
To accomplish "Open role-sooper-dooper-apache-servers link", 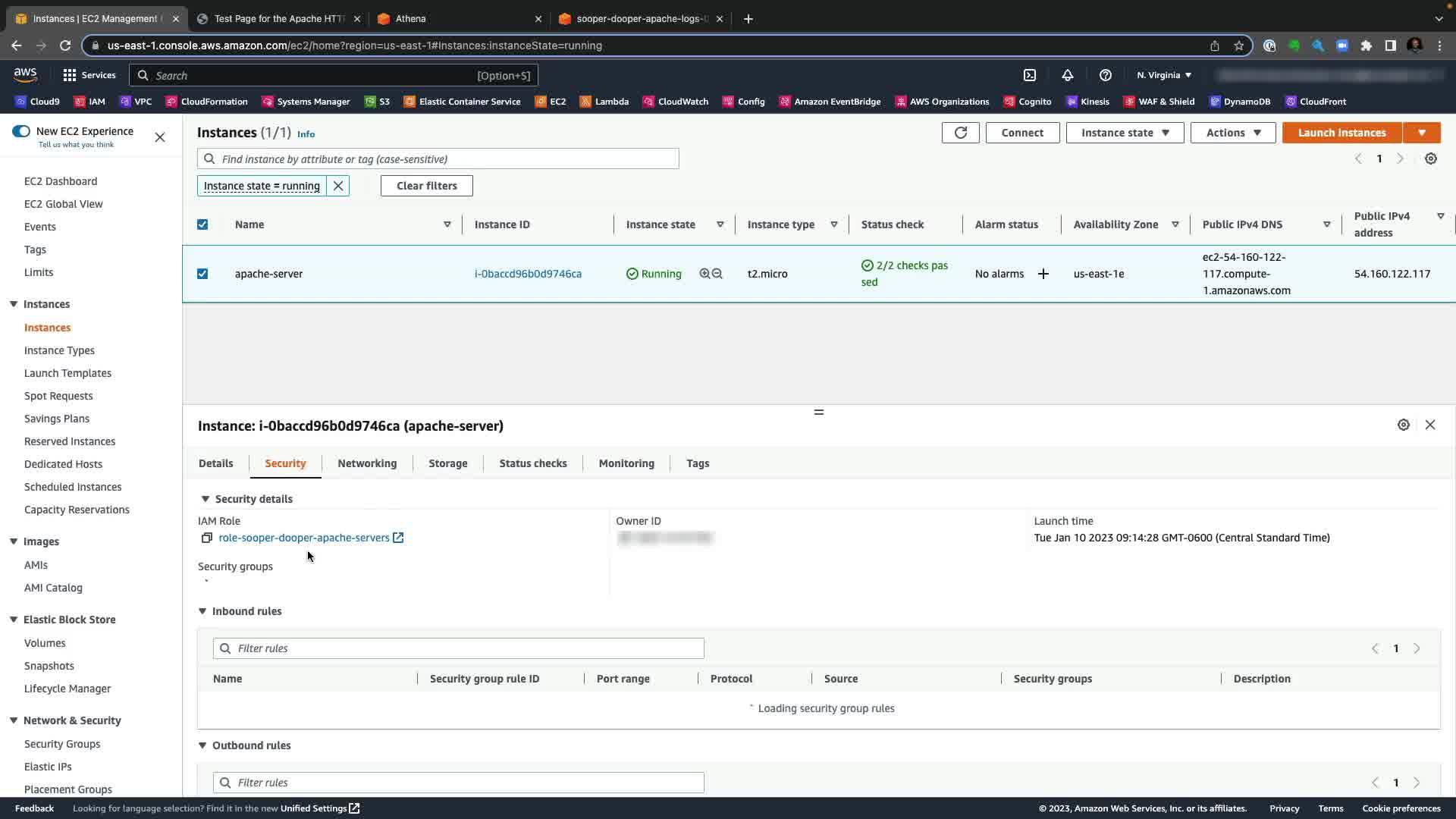I will pyautogui.click(x=303, y=538).
